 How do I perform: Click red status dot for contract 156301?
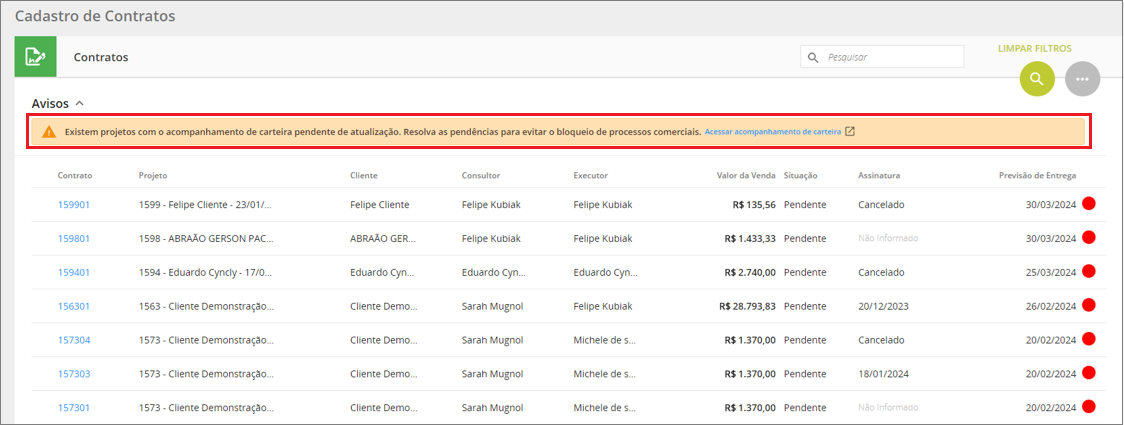click(x=1089, y=305)
